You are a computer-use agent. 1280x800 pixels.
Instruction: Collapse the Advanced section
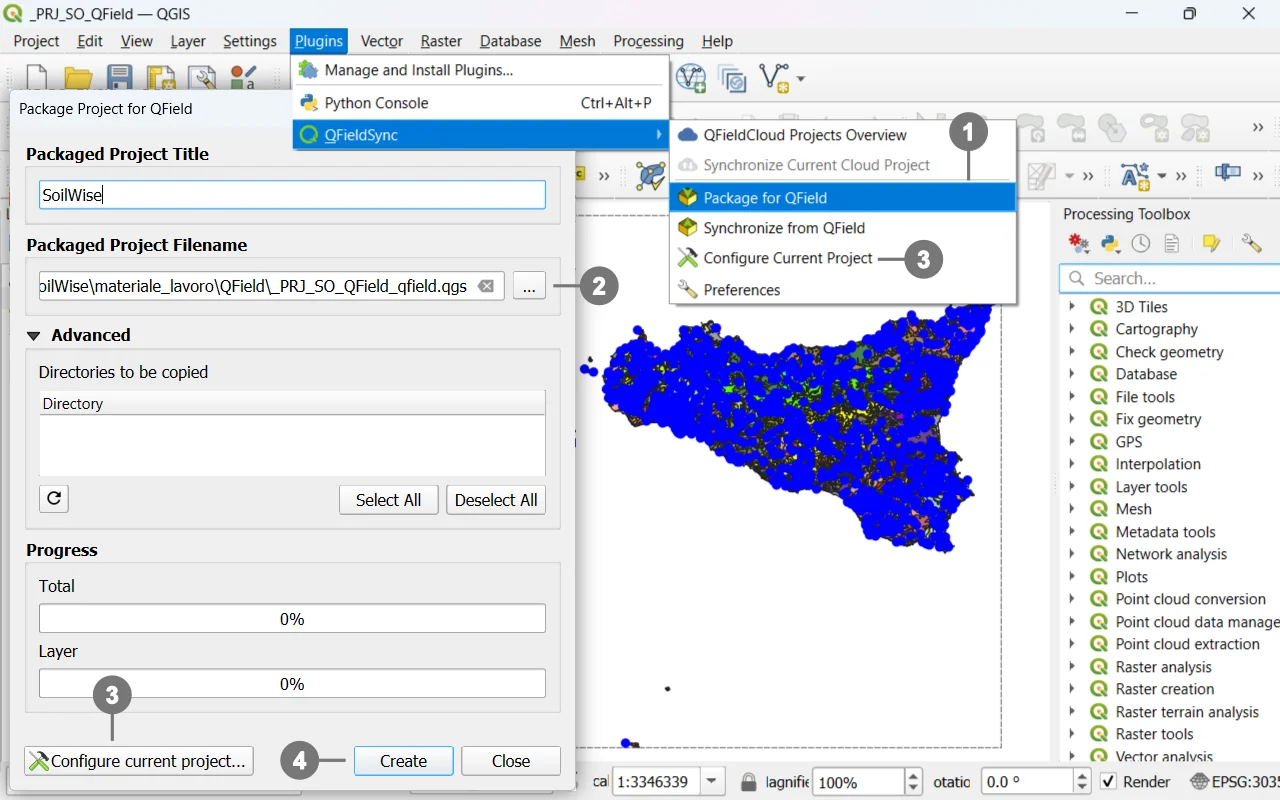coord(34,336)
